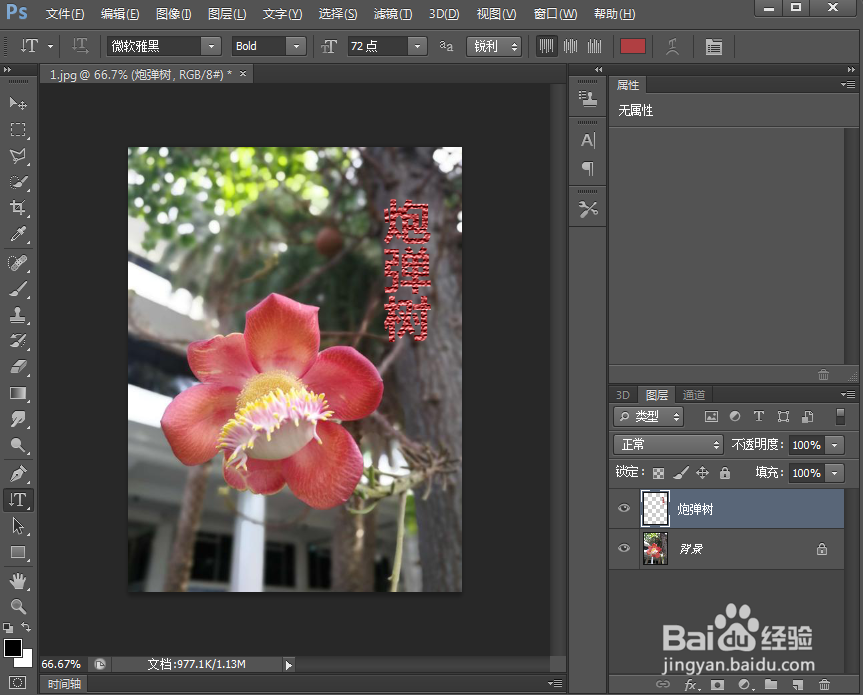Switch to the 通道 tab
Screen dimensions: 863x695
693,395
